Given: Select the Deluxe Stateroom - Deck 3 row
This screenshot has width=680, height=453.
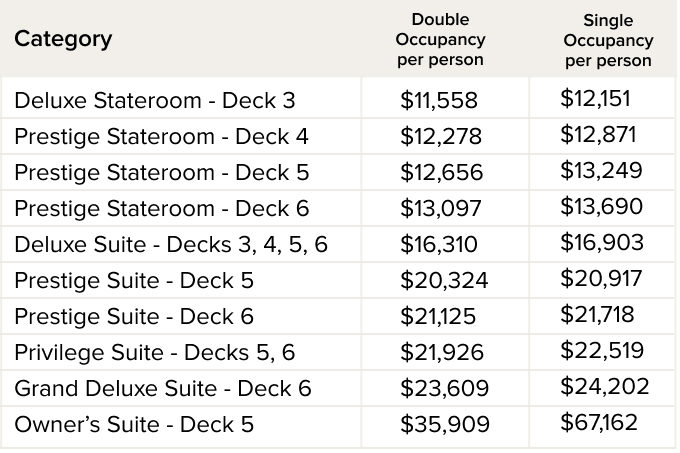Looking at the screenshot, I should [154, 100].
